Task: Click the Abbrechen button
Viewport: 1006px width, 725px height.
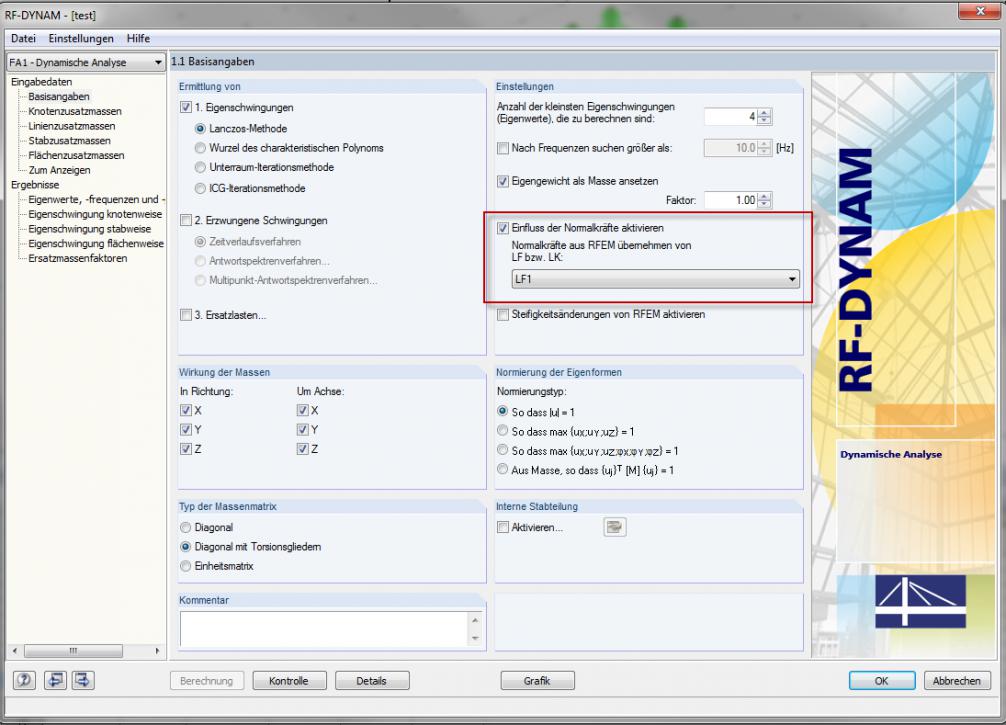Action: (x=957, y=681)
